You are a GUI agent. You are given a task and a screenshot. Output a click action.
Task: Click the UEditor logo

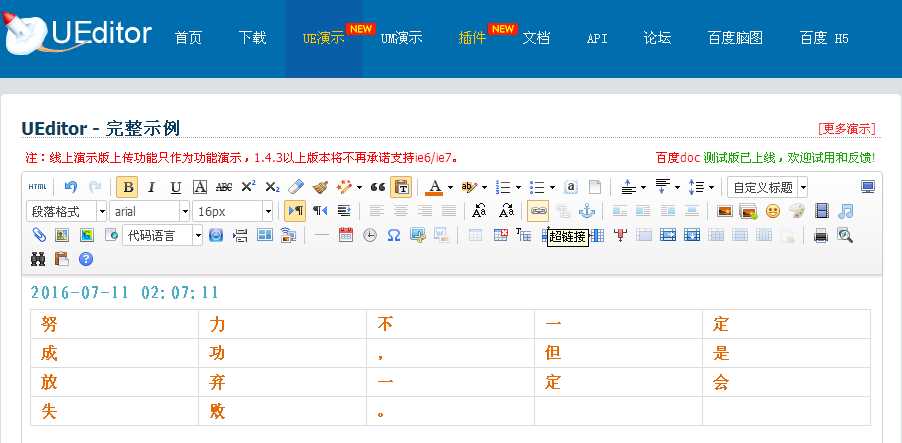pyautogui.click(x=77, y=35)
